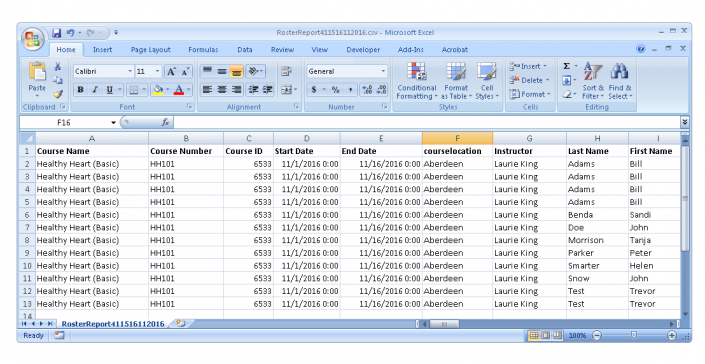Toggle Underline formatting
Viewport: 705px width, 364px height.
pos(109,90)
